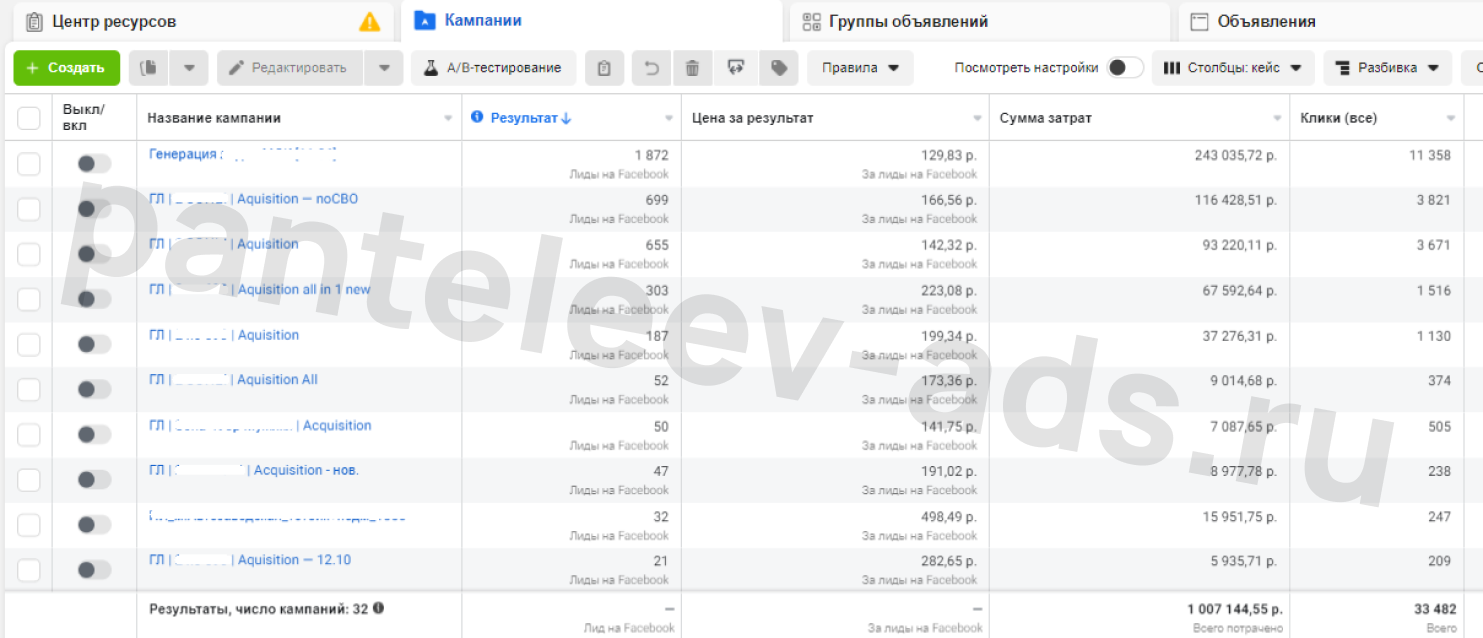Open Цена за результат column dropdown arrow

click(x=976, y=118)
